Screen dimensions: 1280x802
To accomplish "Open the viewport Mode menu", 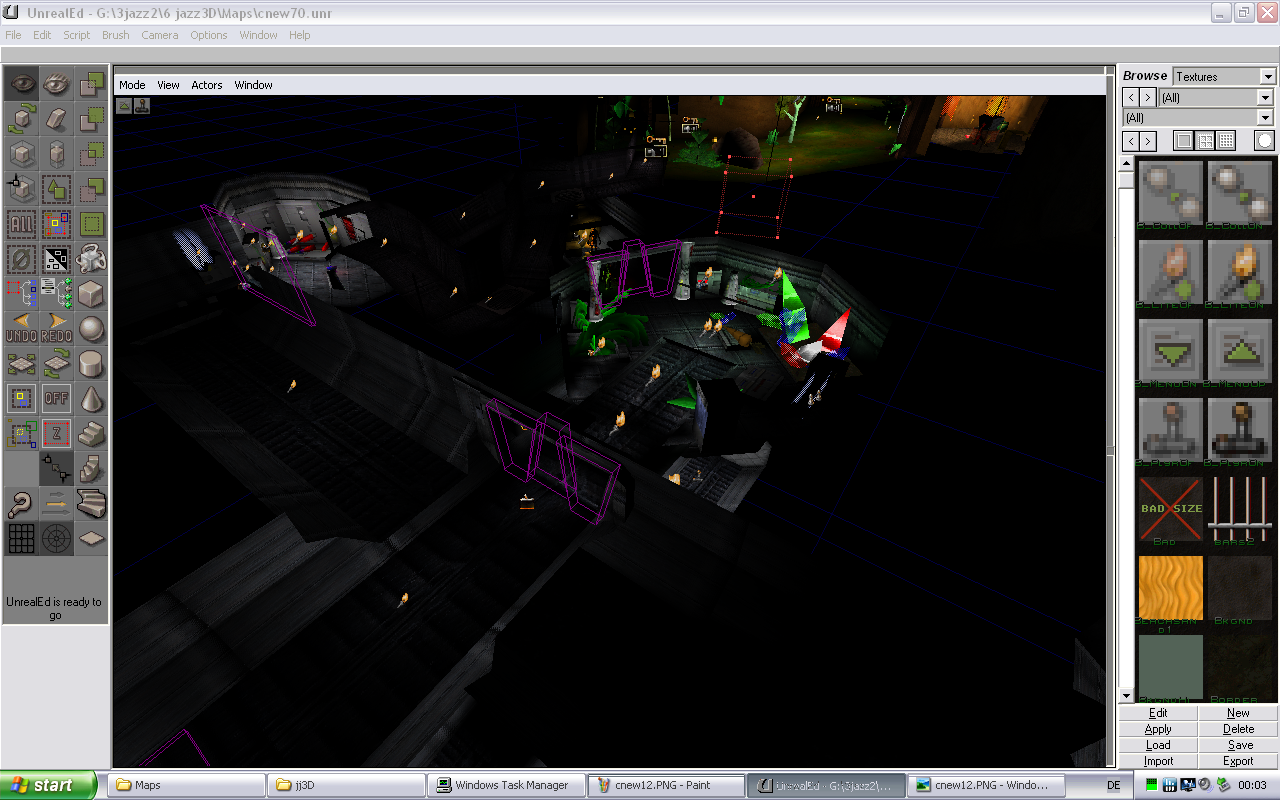I will (132, 85).
